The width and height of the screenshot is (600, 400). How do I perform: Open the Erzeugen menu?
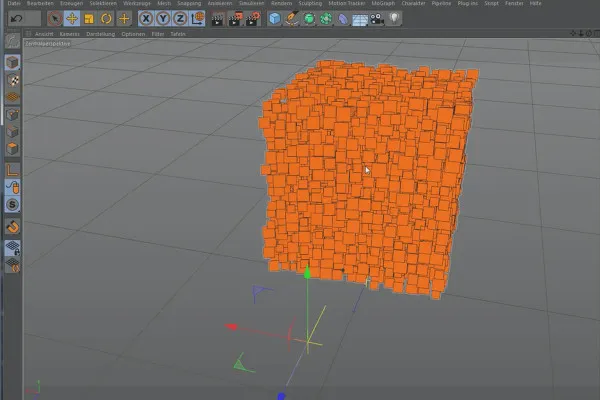pos(72,3)
